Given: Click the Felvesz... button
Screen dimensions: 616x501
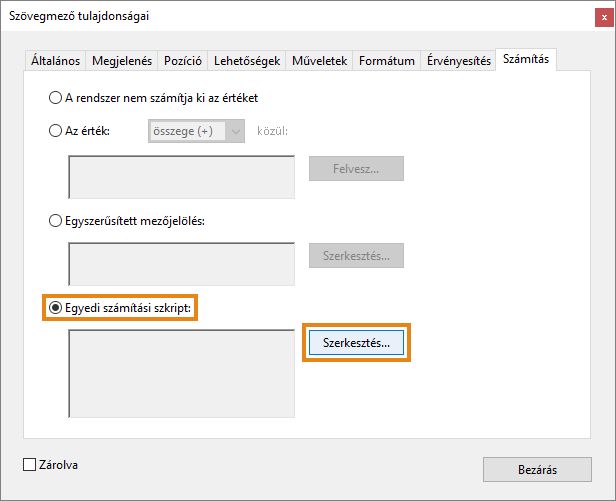Looking at the screenshot, I should click(356, 169).
